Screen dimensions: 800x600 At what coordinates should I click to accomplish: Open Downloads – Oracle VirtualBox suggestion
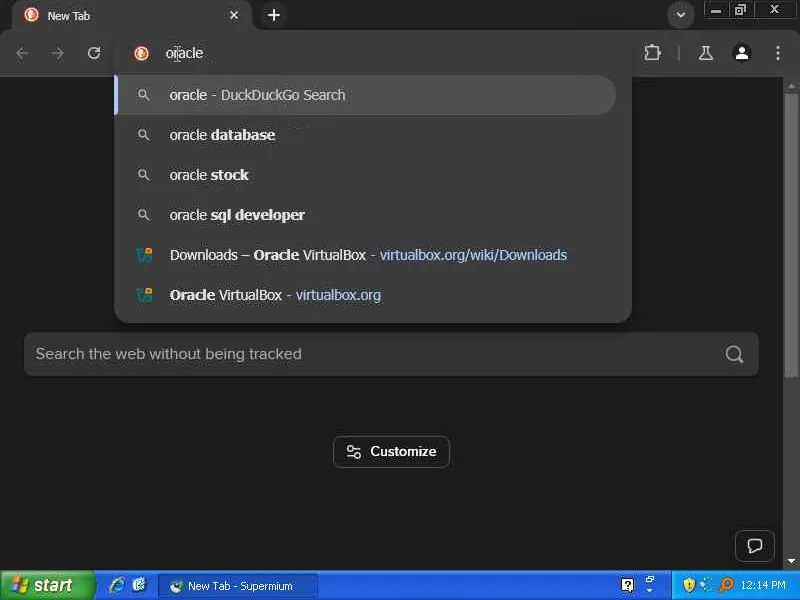pos(365,255)
